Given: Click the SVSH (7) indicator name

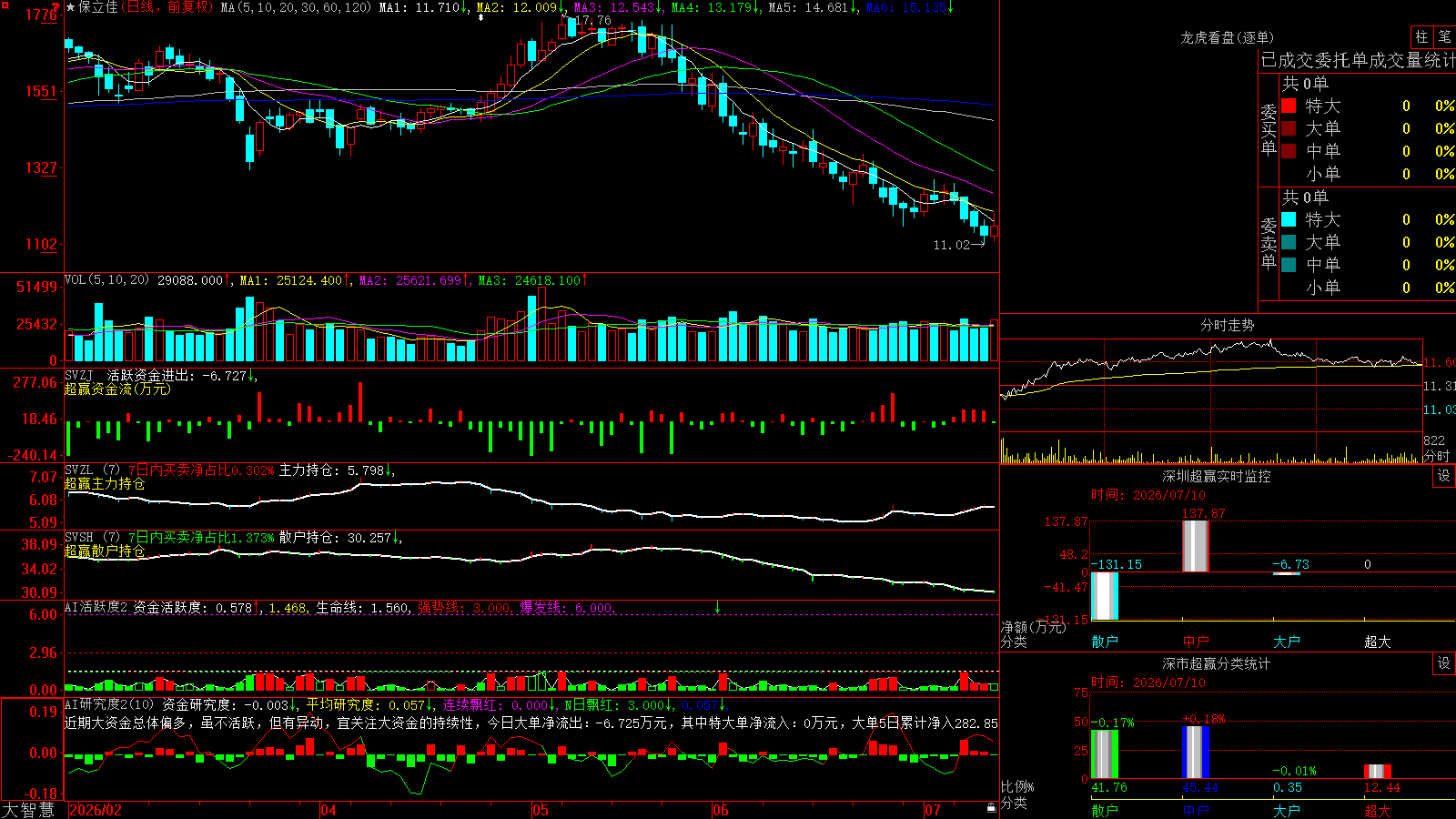Looking at the screenshot, I should pos(92,537).
